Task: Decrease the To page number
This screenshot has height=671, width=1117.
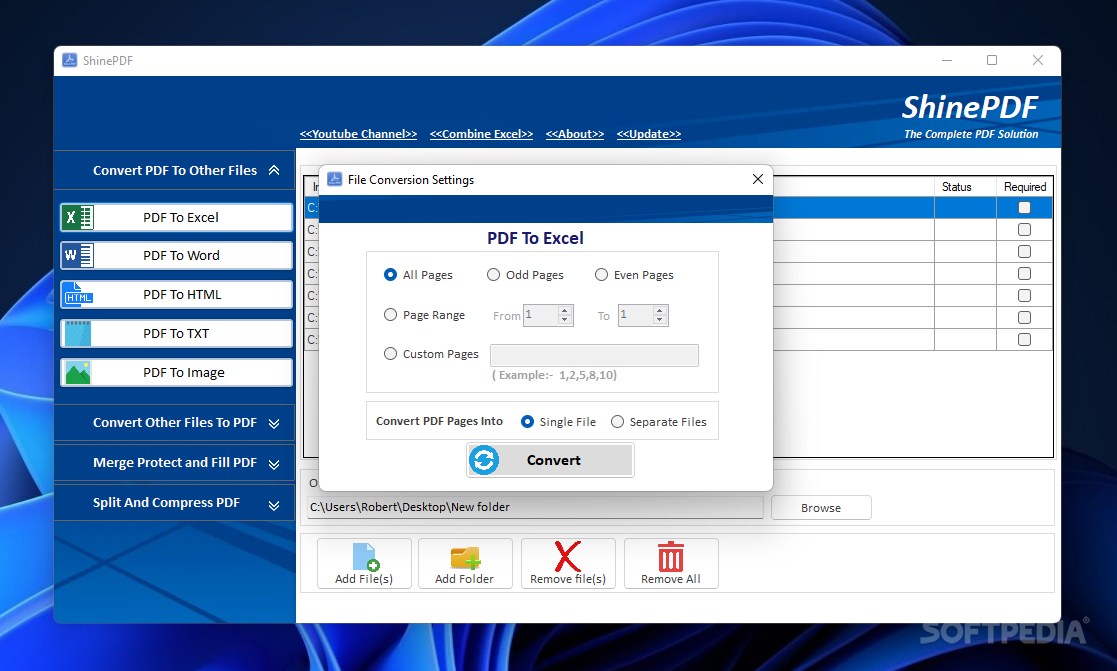Action: point(660,320)
